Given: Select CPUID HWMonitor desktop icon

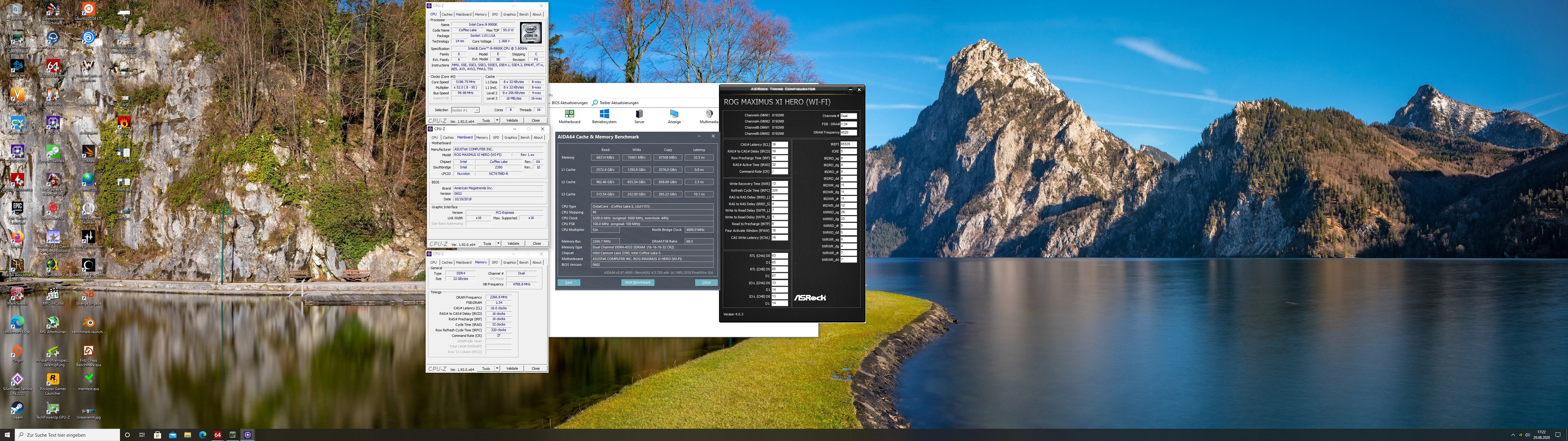Looking at the screenshot, I should [x=17, y=182].
